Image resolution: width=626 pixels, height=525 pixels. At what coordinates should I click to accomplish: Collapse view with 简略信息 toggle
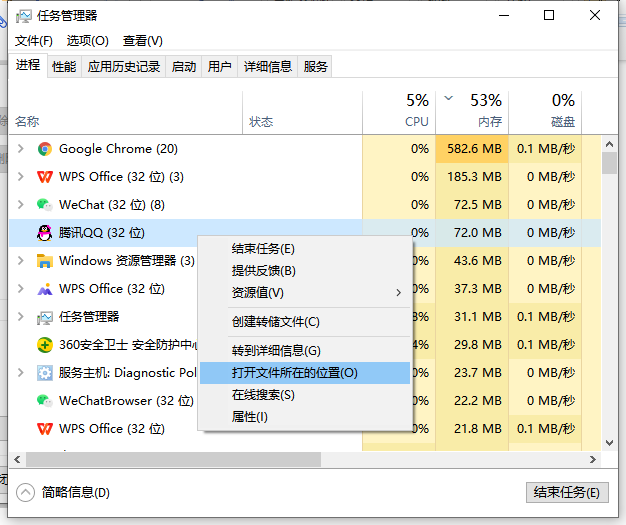click(26, 492)
